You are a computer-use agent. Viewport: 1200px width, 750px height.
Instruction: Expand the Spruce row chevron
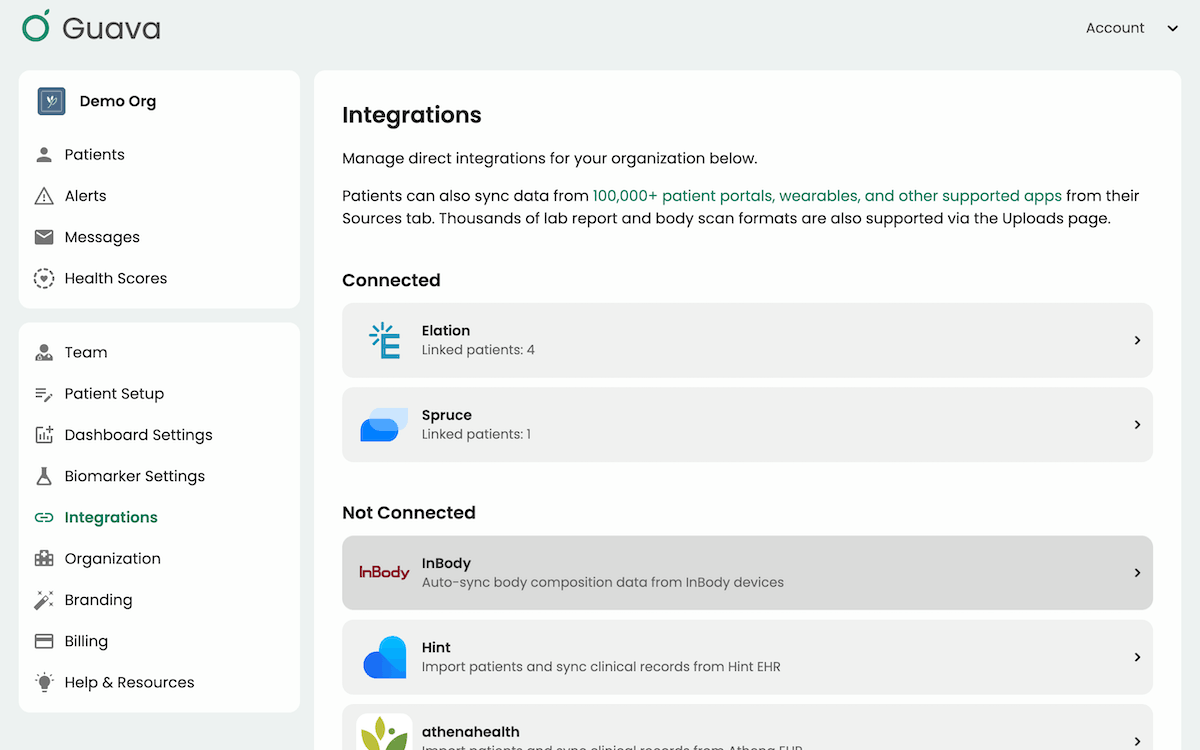pyautogui.click(x=1137, y=425)
